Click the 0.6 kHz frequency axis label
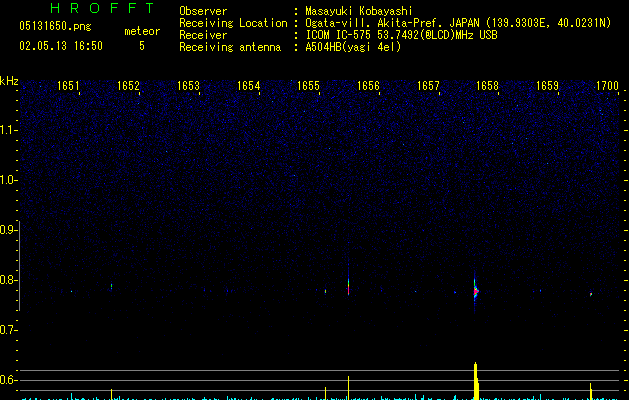Image resolution: width=629 pixels, height=400 pixels. pyautogui.click(x=8, y=380)
